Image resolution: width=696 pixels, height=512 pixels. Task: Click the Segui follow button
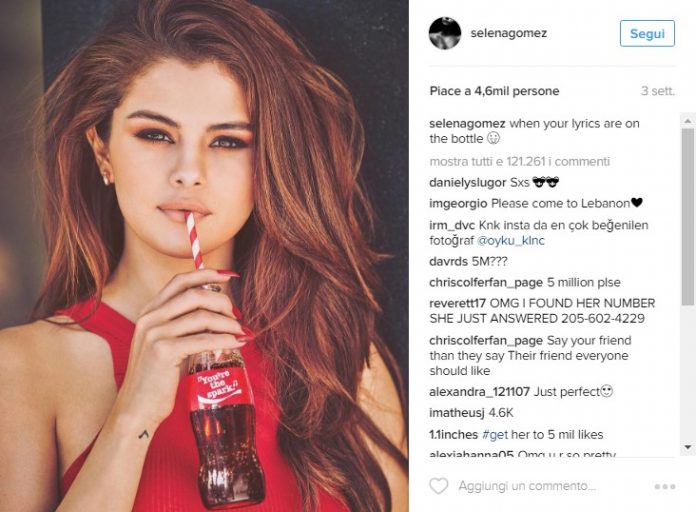(647, 33)
